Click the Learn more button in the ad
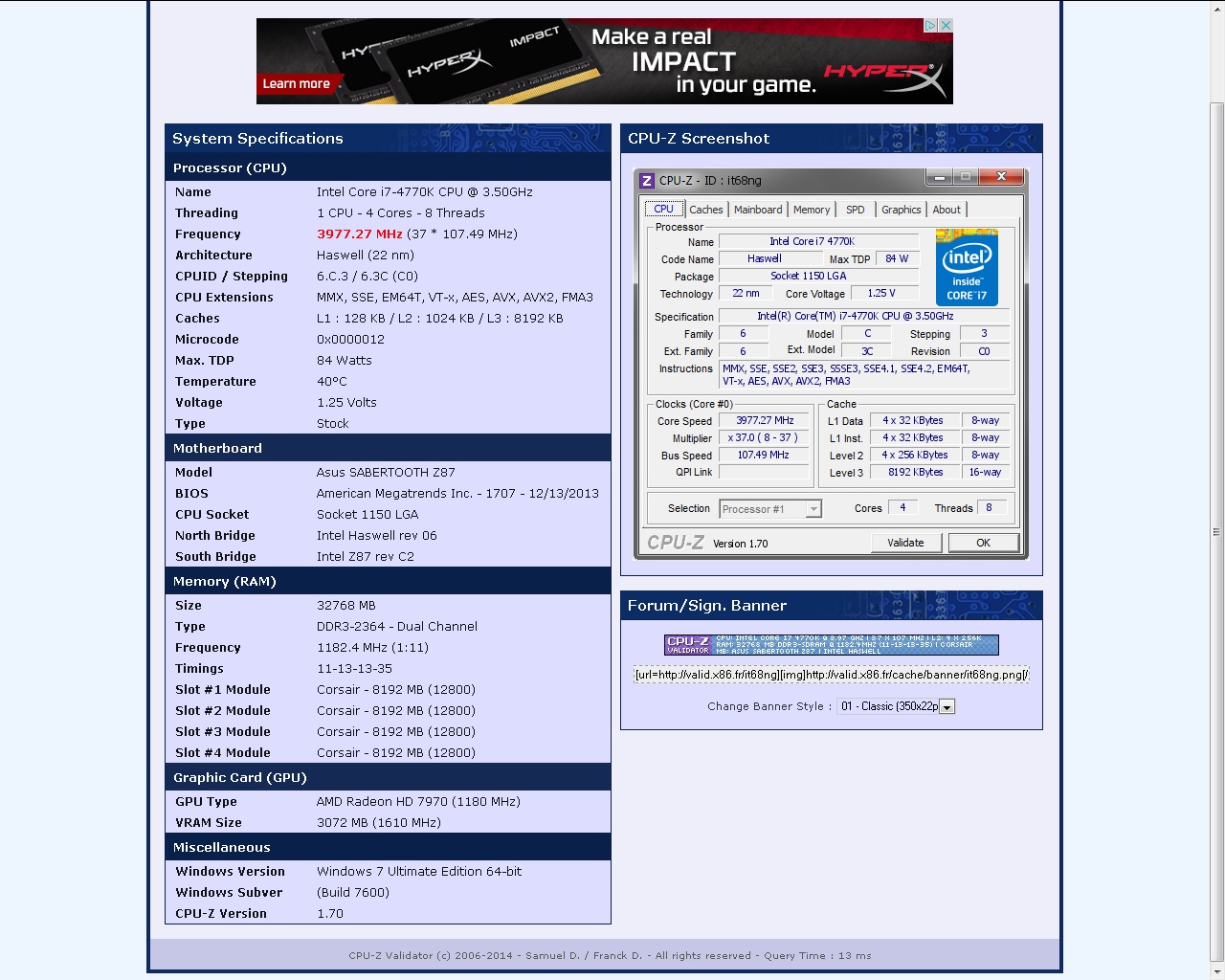This screenshot has width=1225, height=980. [296, 84]
